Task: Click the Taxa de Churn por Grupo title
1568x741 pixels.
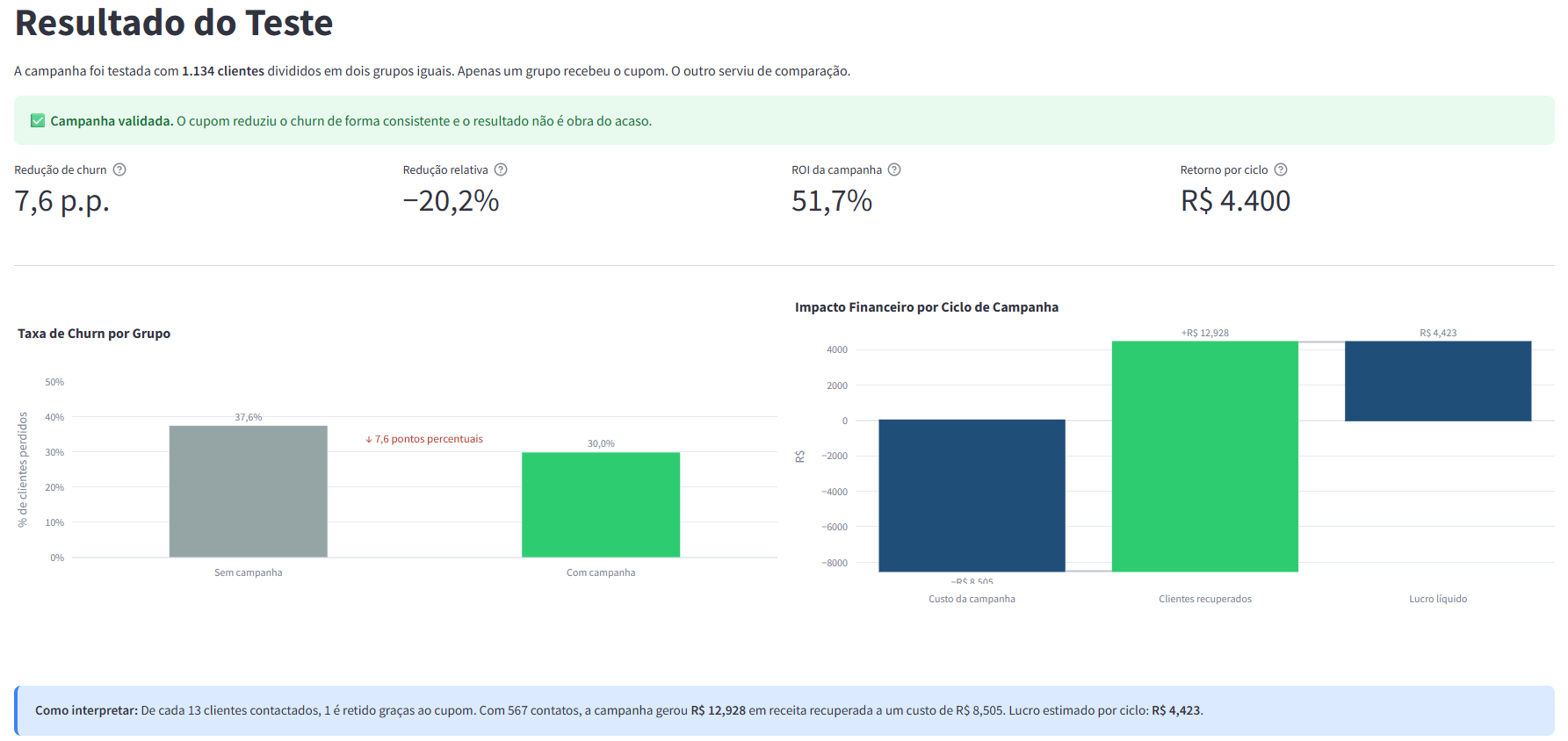Action: 94,334
